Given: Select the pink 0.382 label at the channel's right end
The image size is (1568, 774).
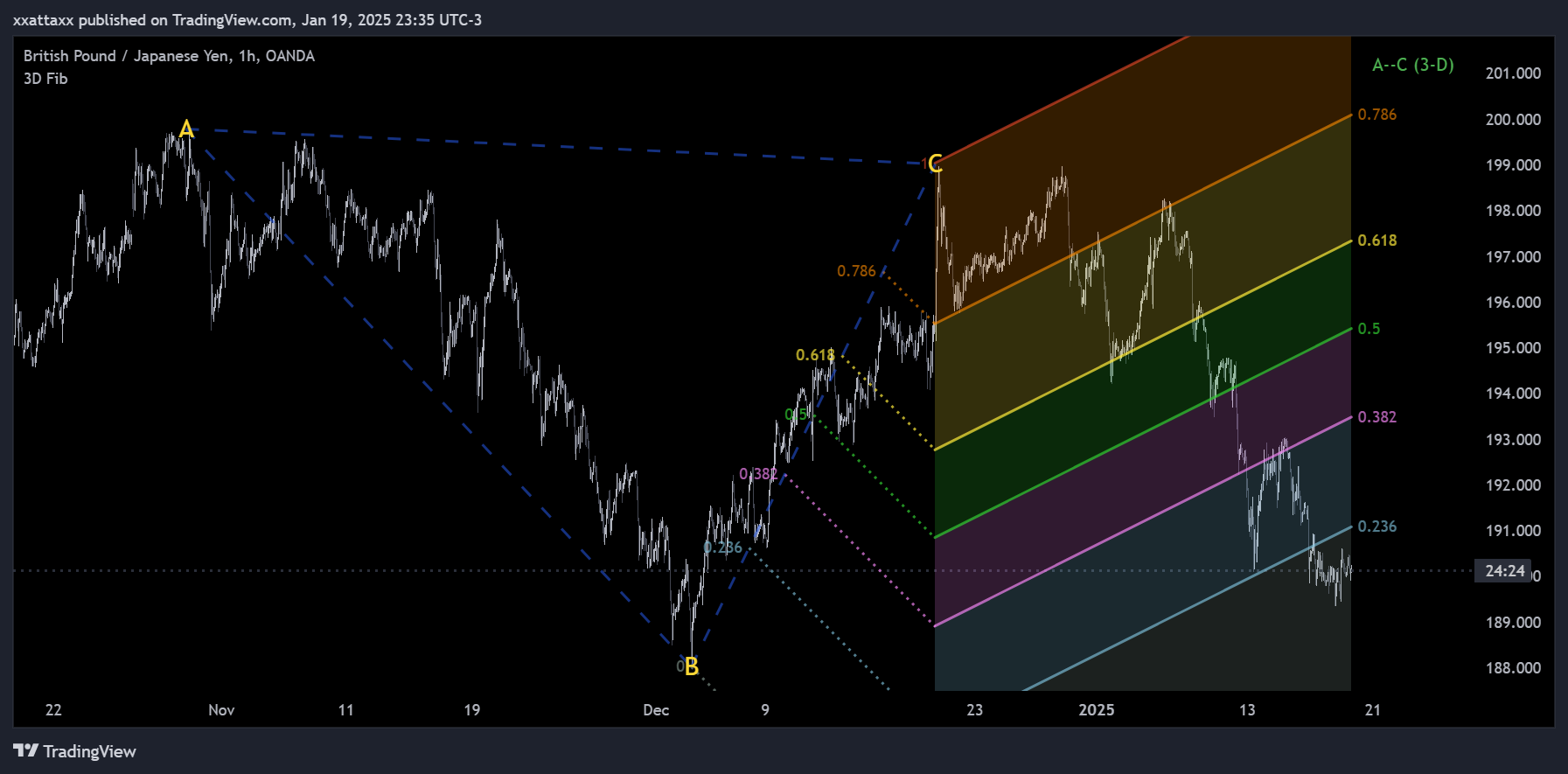Looking at the screenshot, I should (x=1377, y=417).
